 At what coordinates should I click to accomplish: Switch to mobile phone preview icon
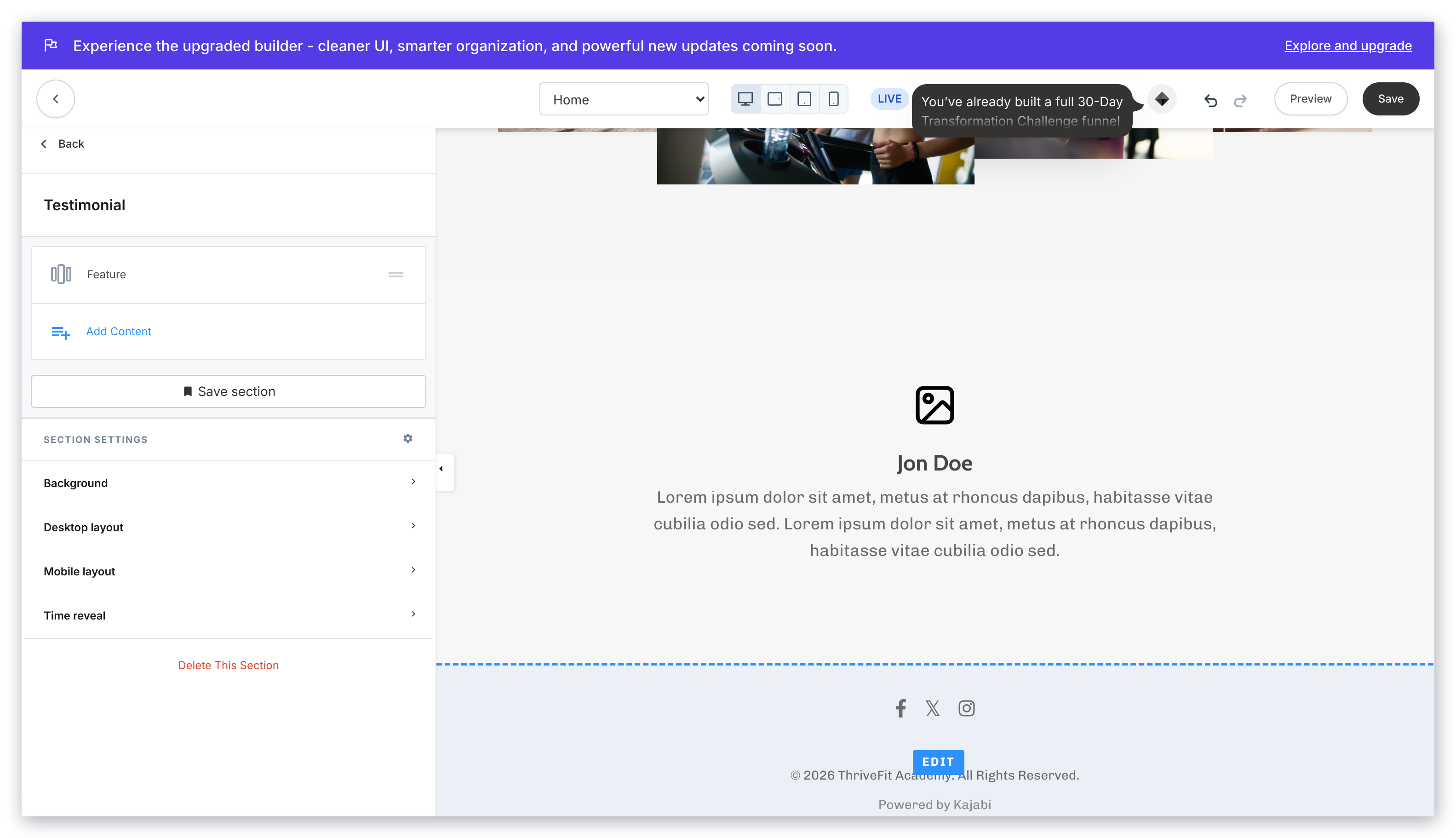pyautogui.click(x=833, y=99)
